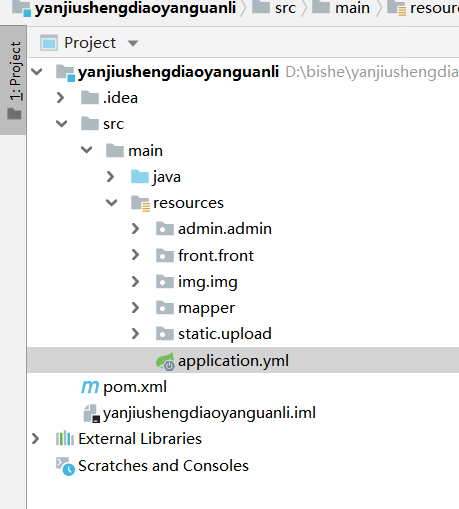Expand the .idea folder
This screenshot has height=509, width=459.
[x=60, y=98]
